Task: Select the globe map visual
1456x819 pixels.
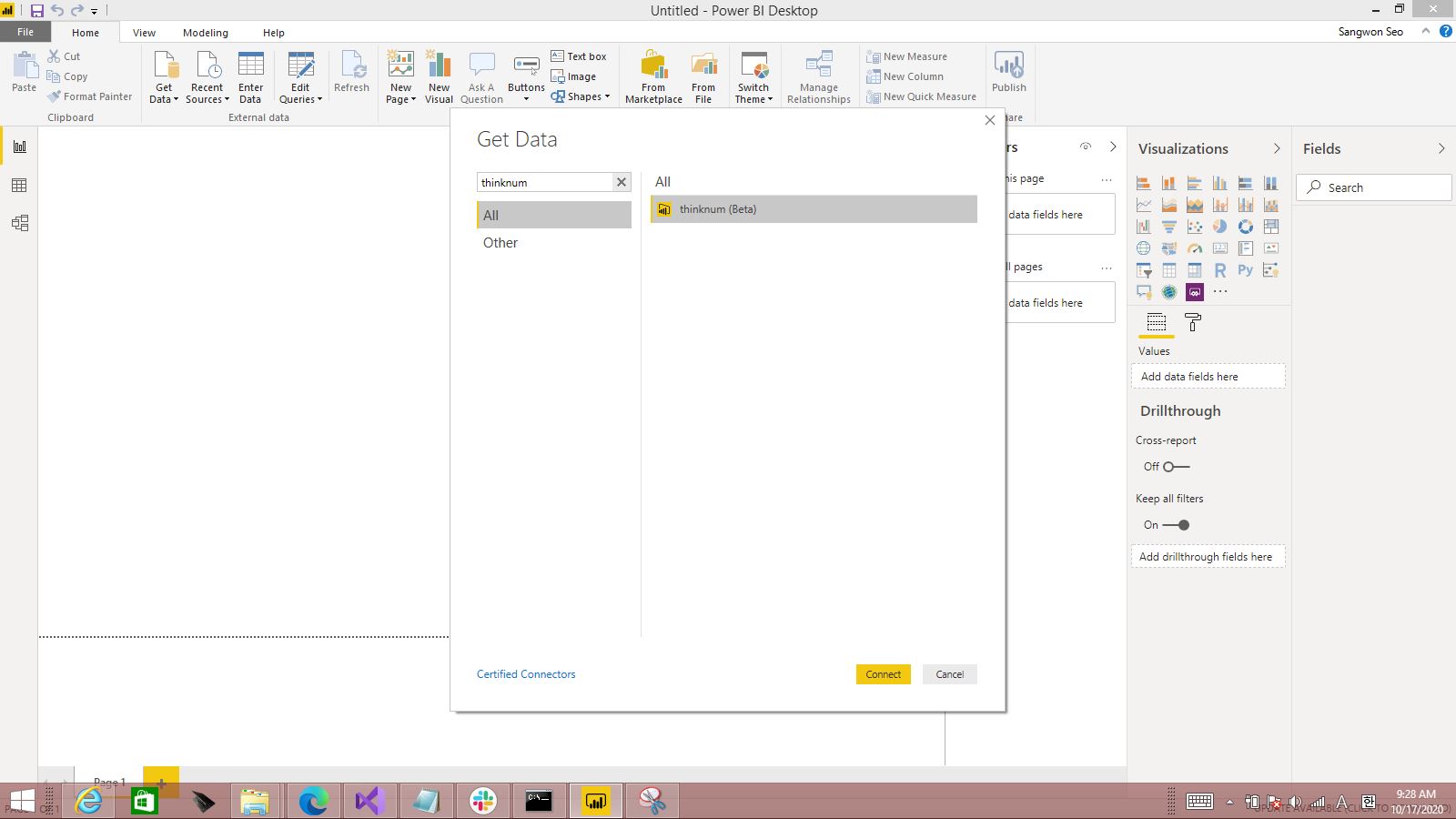Action: click(1144, 248)
